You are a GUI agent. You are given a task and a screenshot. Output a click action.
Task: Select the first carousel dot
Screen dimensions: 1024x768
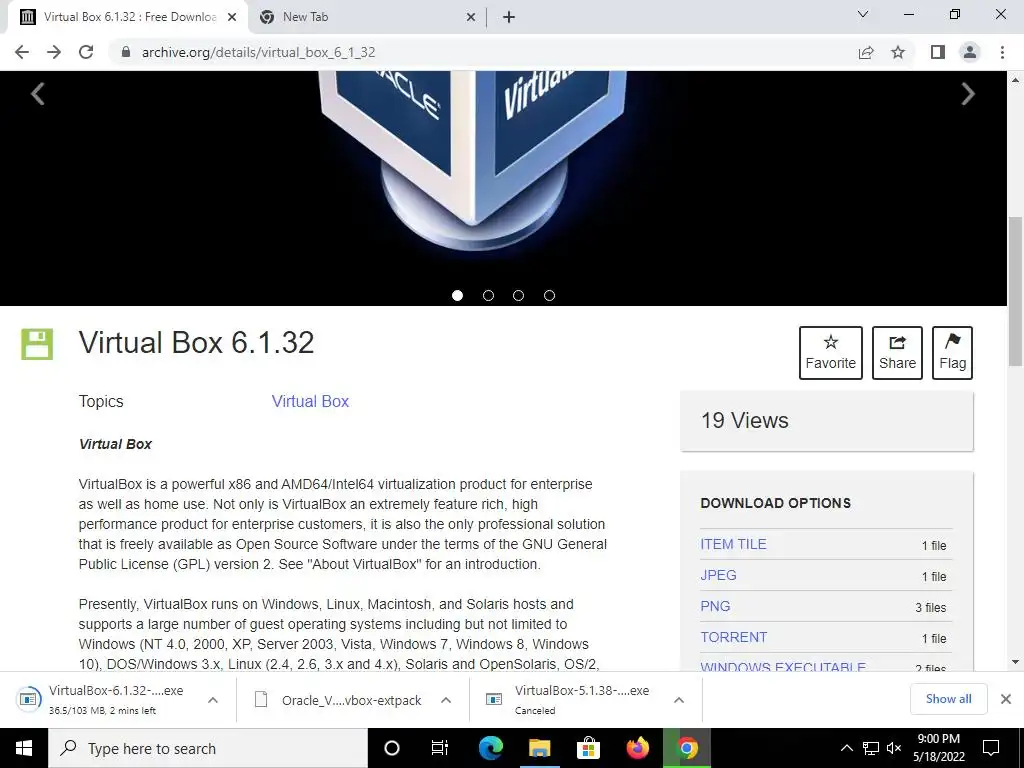pyautogui.click(x=457, y=295)
